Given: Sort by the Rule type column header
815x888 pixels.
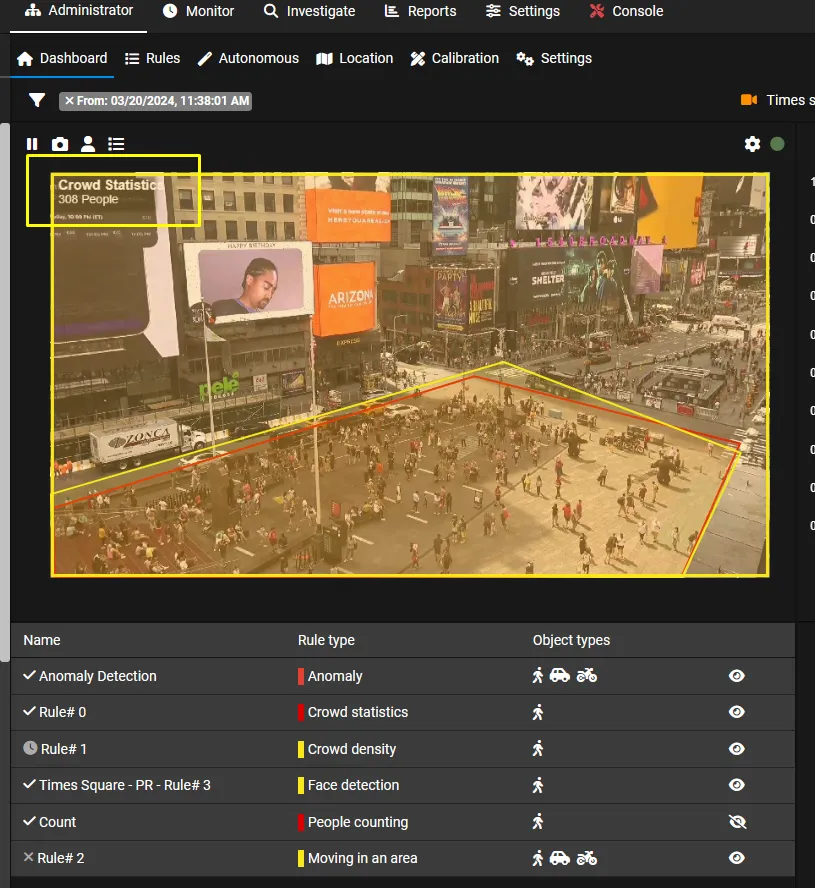Looking at the screenshot, I should click(326, 641).
